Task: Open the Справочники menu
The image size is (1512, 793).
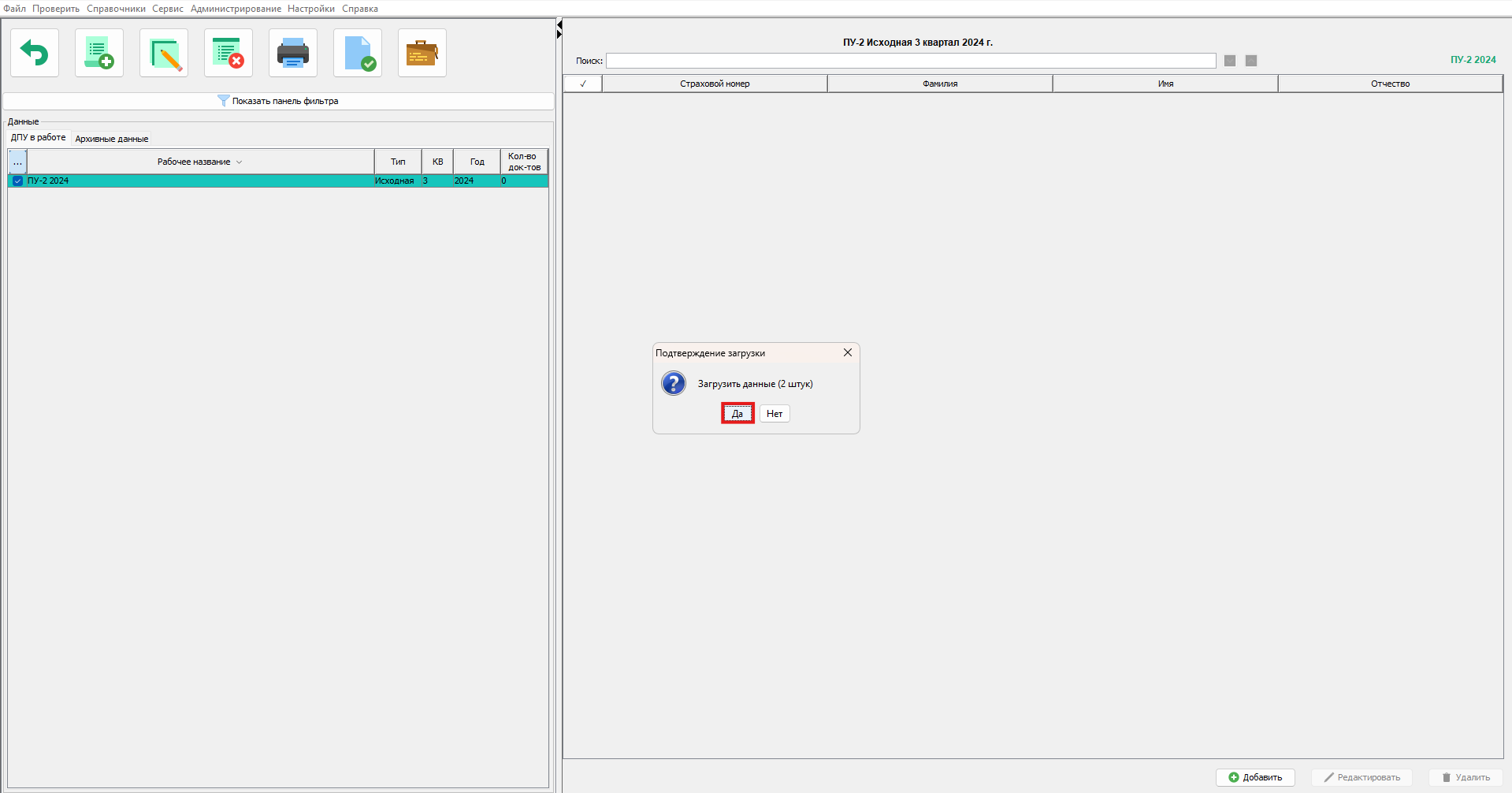Action: pos(116,9)
